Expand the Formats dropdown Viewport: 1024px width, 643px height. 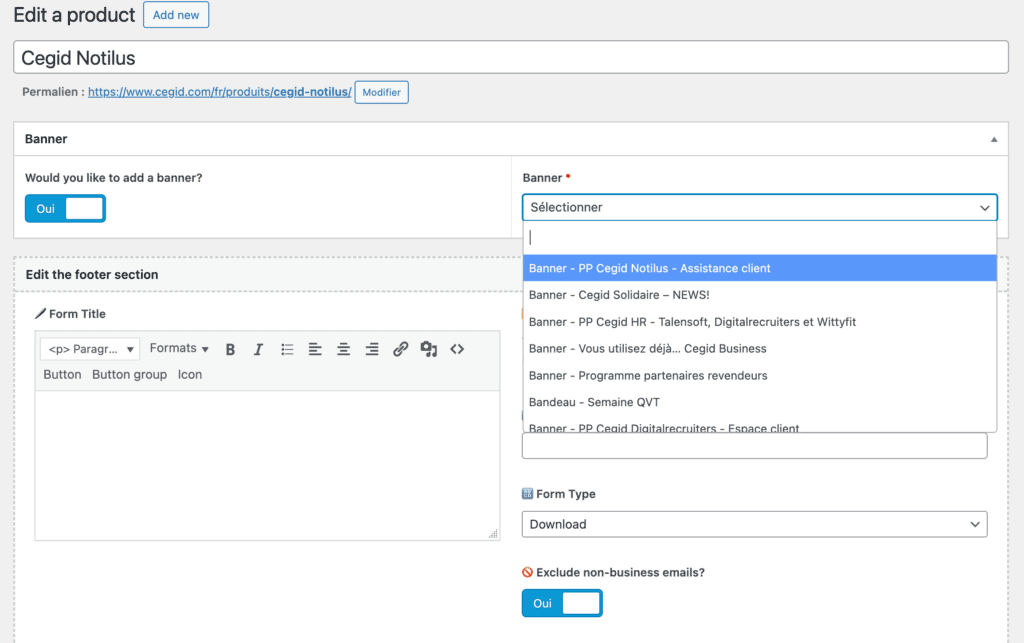click(179, 348)
